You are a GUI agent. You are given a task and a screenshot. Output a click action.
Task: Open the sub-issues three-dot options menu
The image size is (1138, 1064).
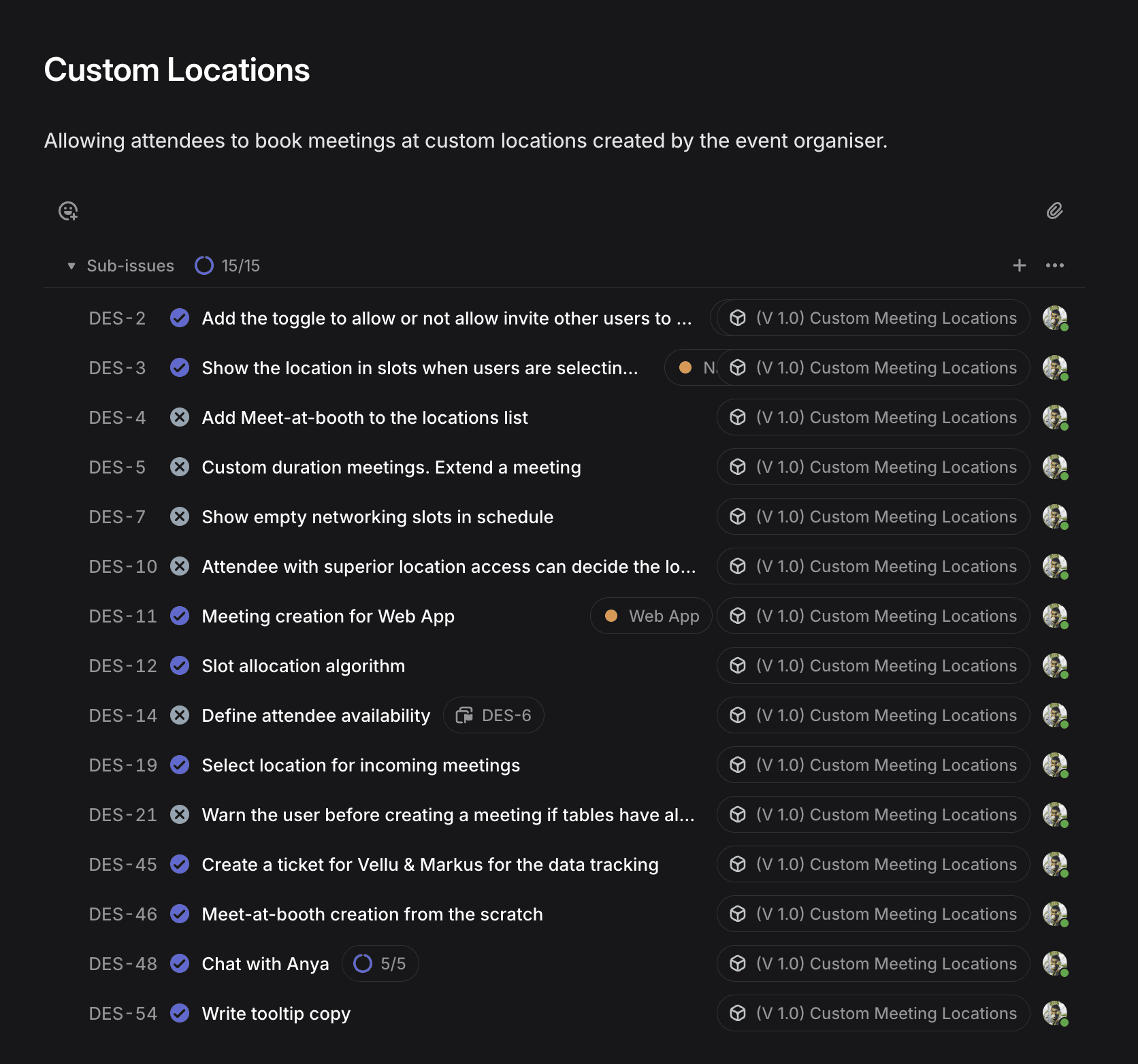point(1054,265)
